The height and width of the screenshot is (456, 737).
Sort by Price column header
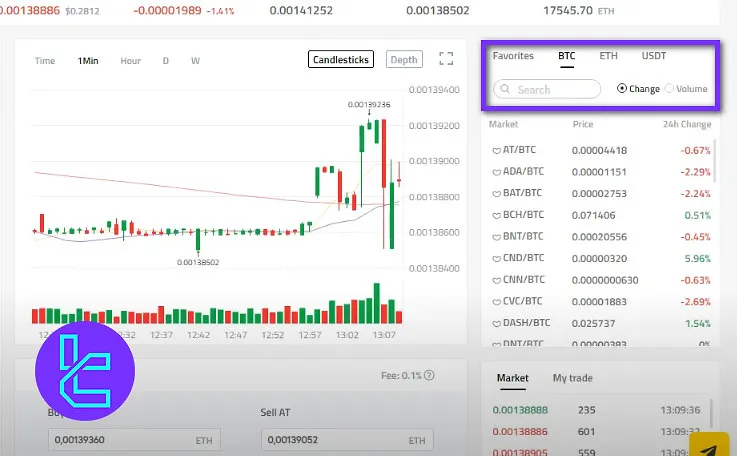[x=583, y=124]
